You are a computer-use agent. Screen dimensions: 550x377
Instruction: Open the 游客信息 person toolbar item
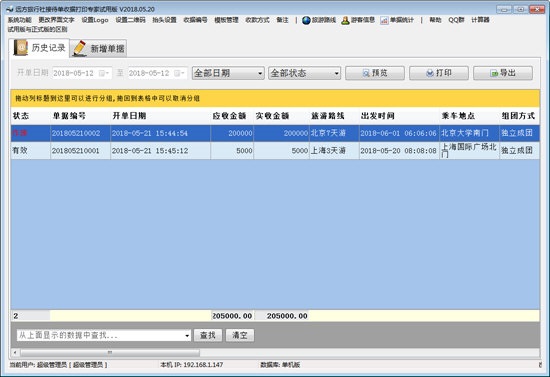tap(358, 20)
